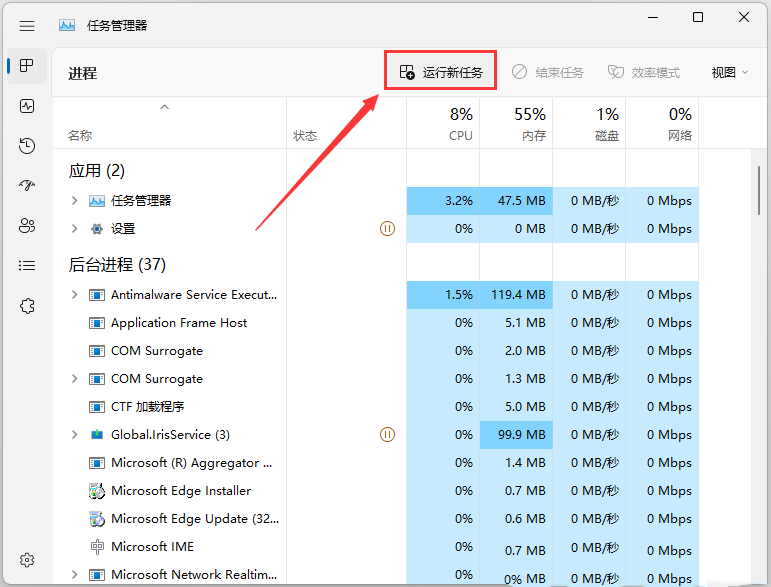
Task: Select the 后台进程 (37) group header
Action: pos(117,264)
